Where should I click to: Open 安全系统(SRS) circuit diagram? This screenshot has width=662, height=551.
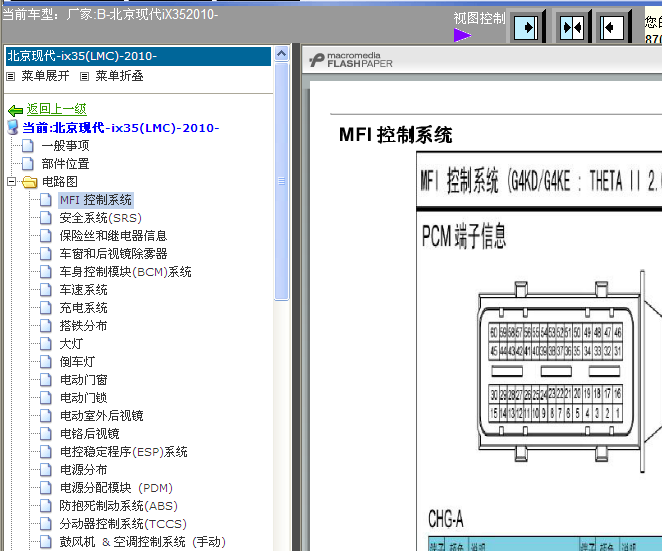pos(100,218)
